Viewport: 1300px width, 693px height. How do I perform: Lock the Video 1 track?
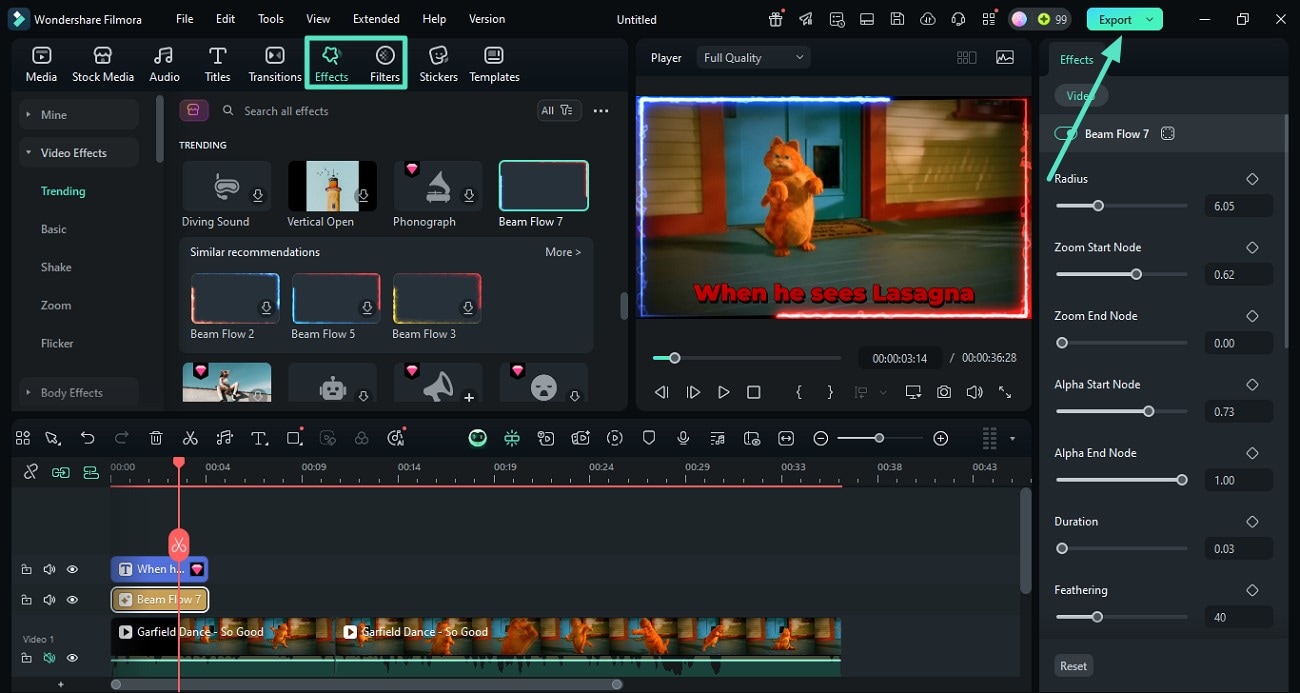(x=26, y=658)
